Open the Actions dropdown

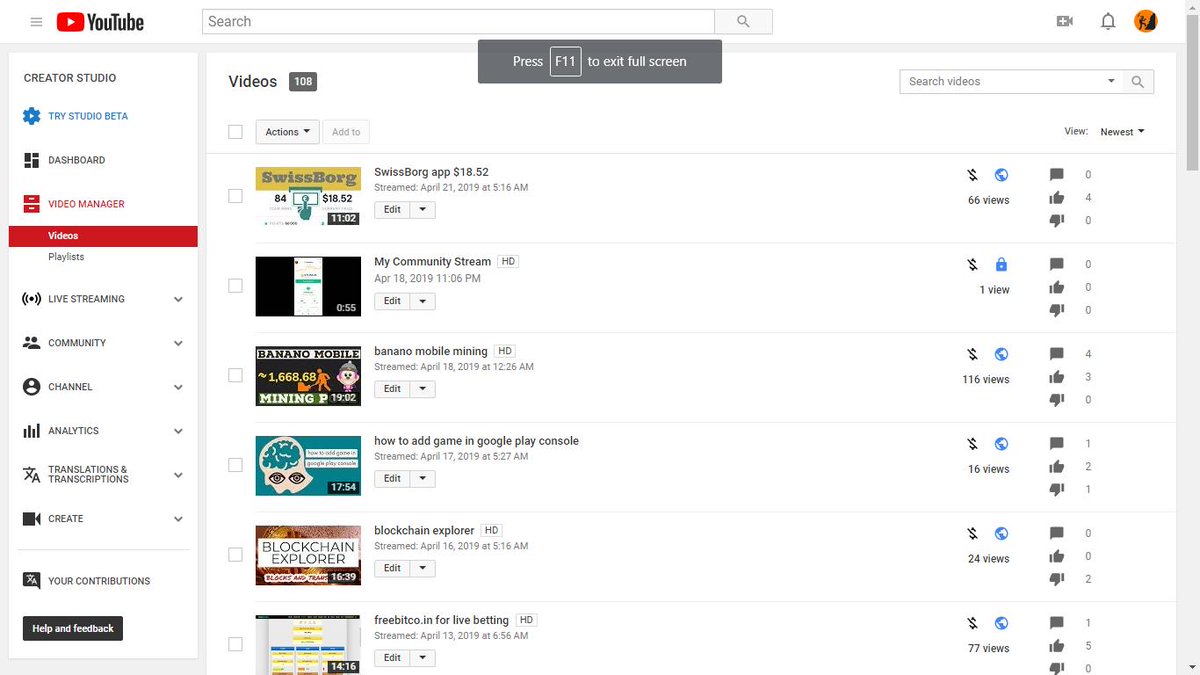coord(287,132)
